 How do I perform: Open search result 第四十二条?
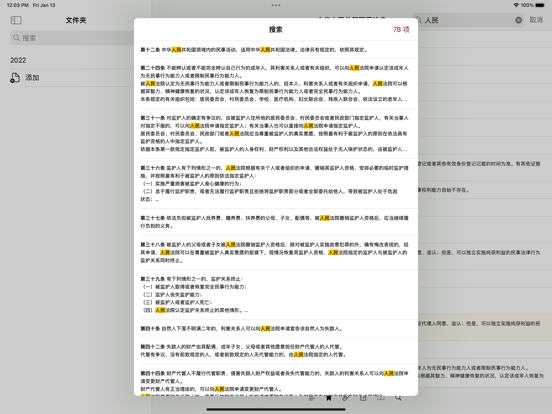pos(276,351)
